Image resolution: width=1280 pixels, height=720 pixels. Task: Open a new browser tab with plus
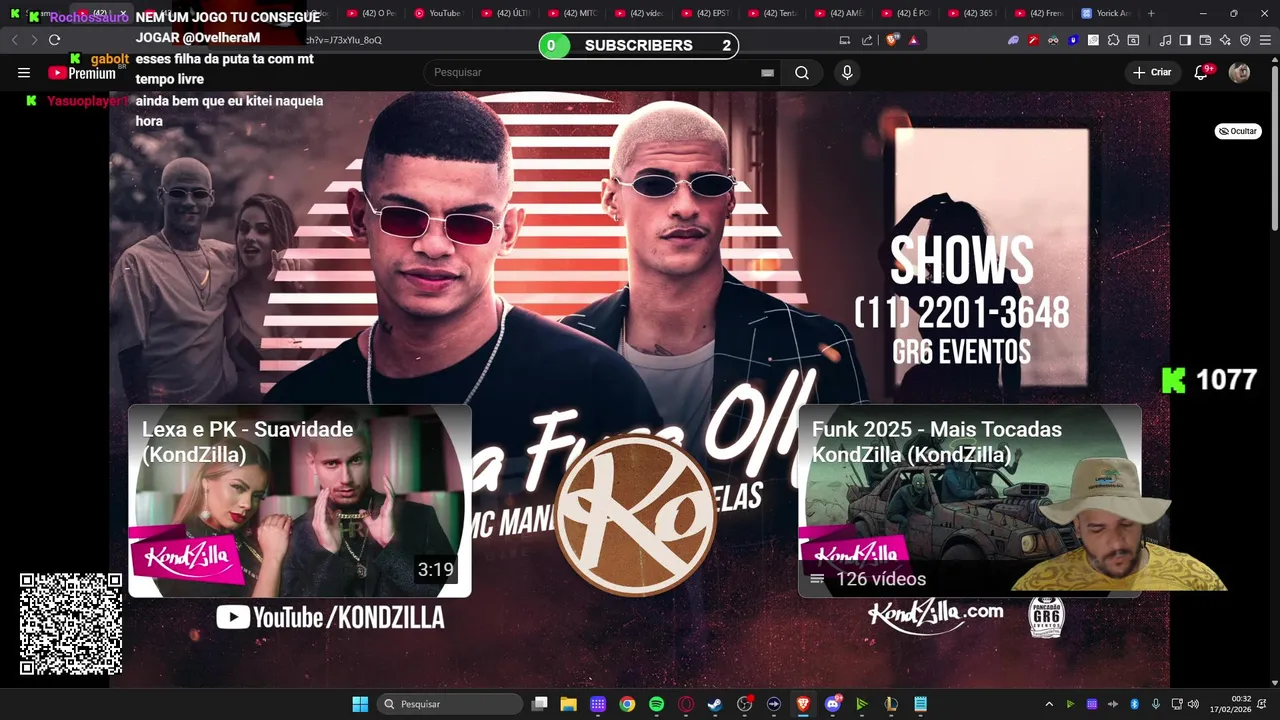(1151, 13)
